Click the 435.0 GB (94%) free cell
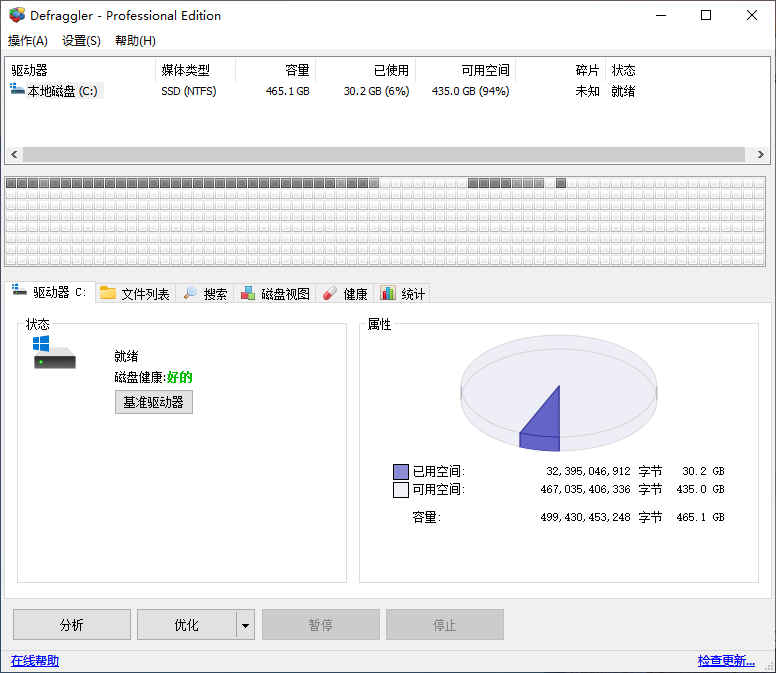Image resolution: width=776 pixels, height=673 pixels. (471, 91)
